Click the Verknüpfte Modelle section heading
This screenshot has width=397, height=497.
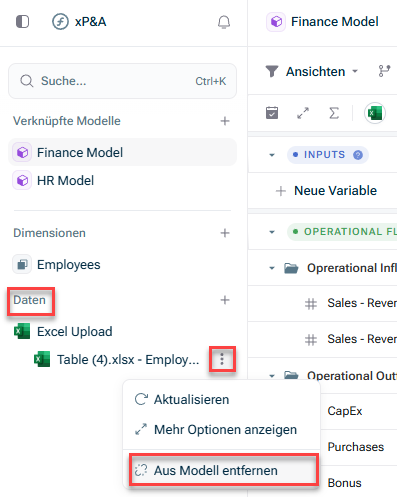tap(67, 121)
